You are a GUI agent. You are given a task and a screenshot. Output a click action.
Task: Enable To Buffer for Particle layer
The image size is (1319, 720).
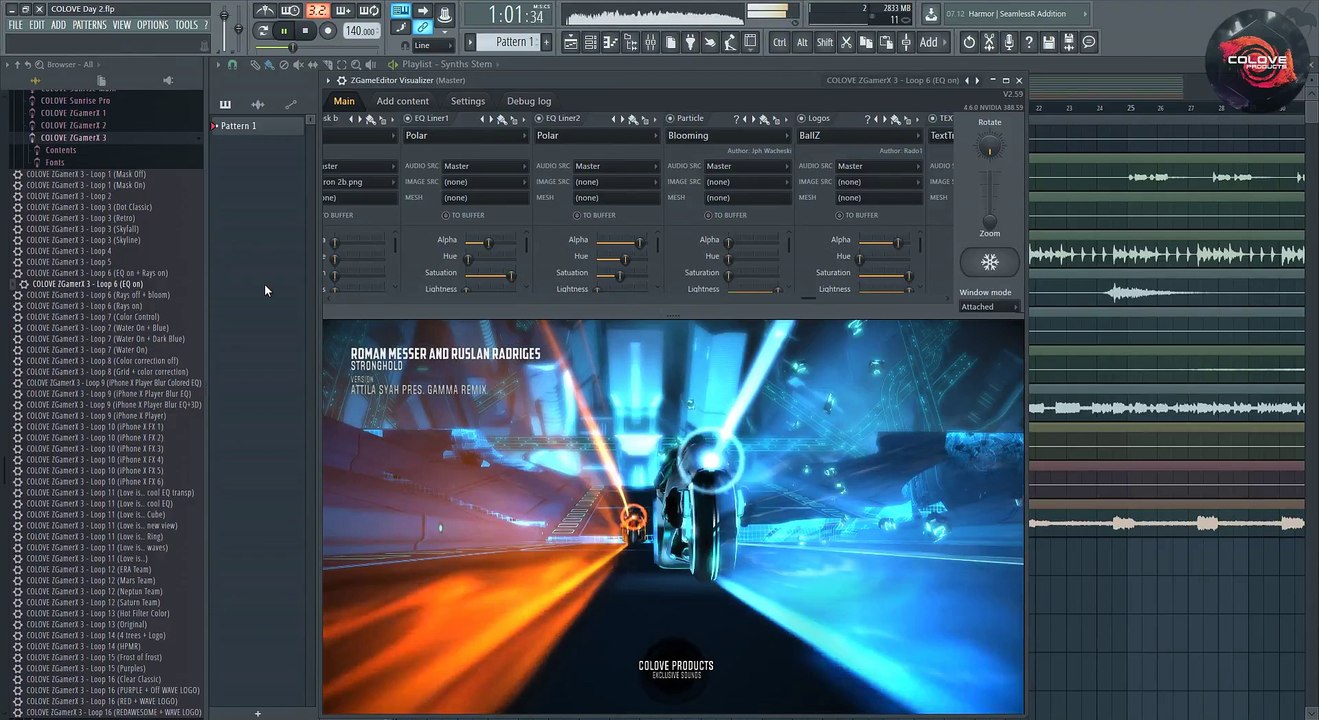pyautogui.click(x=708, y=215)
